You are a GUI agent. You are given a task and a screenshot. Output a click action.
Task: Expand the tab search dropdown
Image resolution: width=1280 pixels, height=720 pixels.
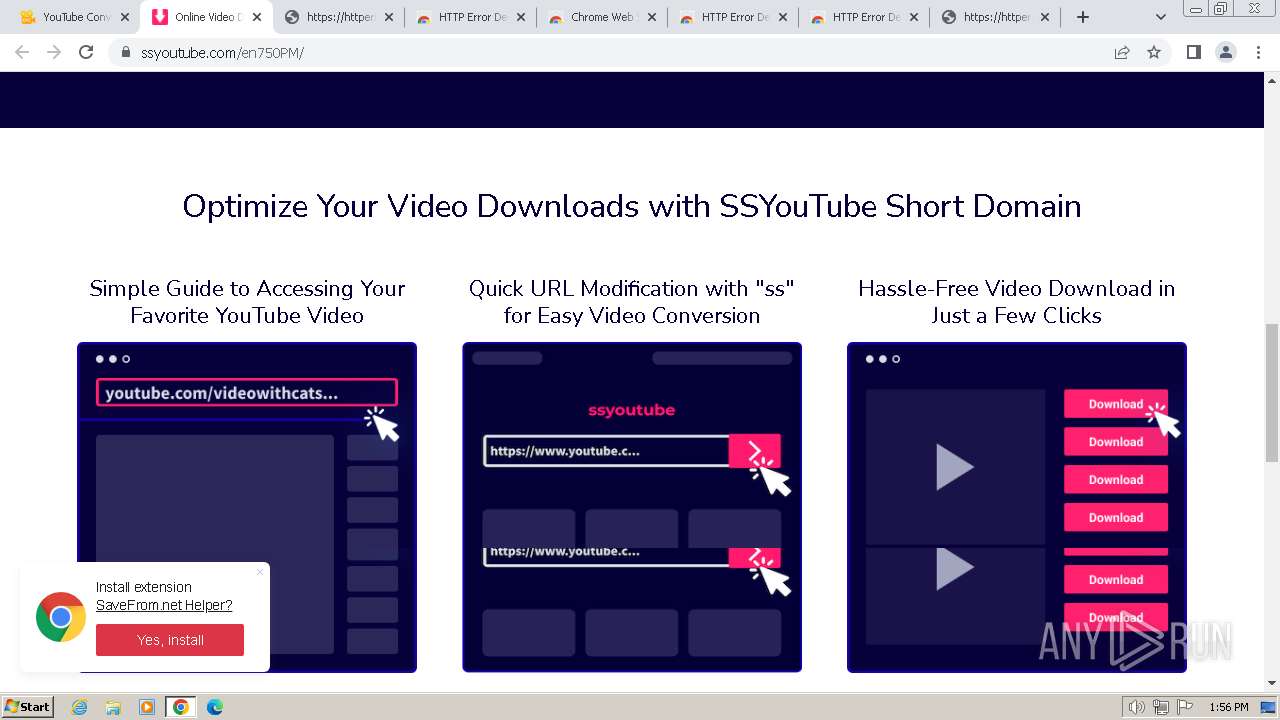[x=1160, y=17]
